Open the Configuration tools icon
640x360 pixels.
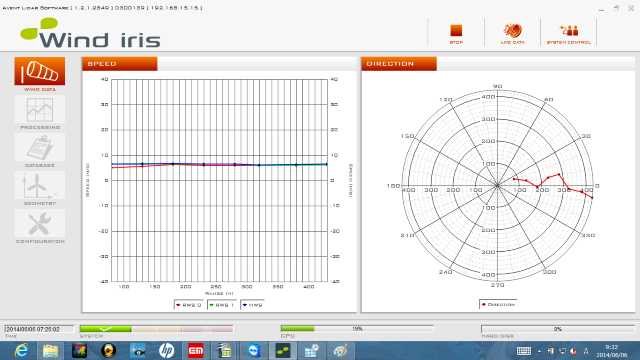(40, 223)
